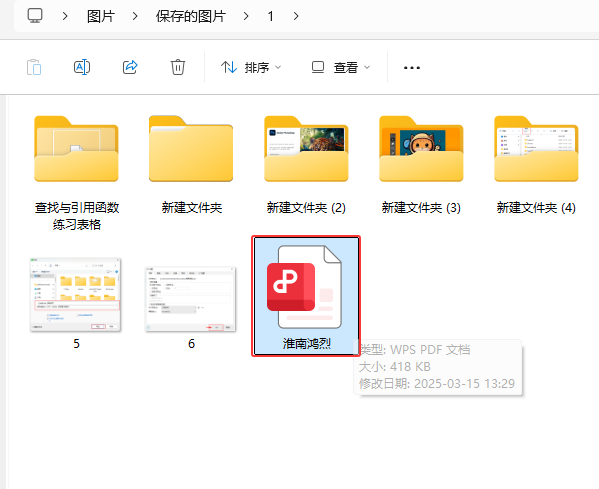Viewport: 599px width, 489px height.
Task: Expand the chevron after 图片
Action: point(135,16)
